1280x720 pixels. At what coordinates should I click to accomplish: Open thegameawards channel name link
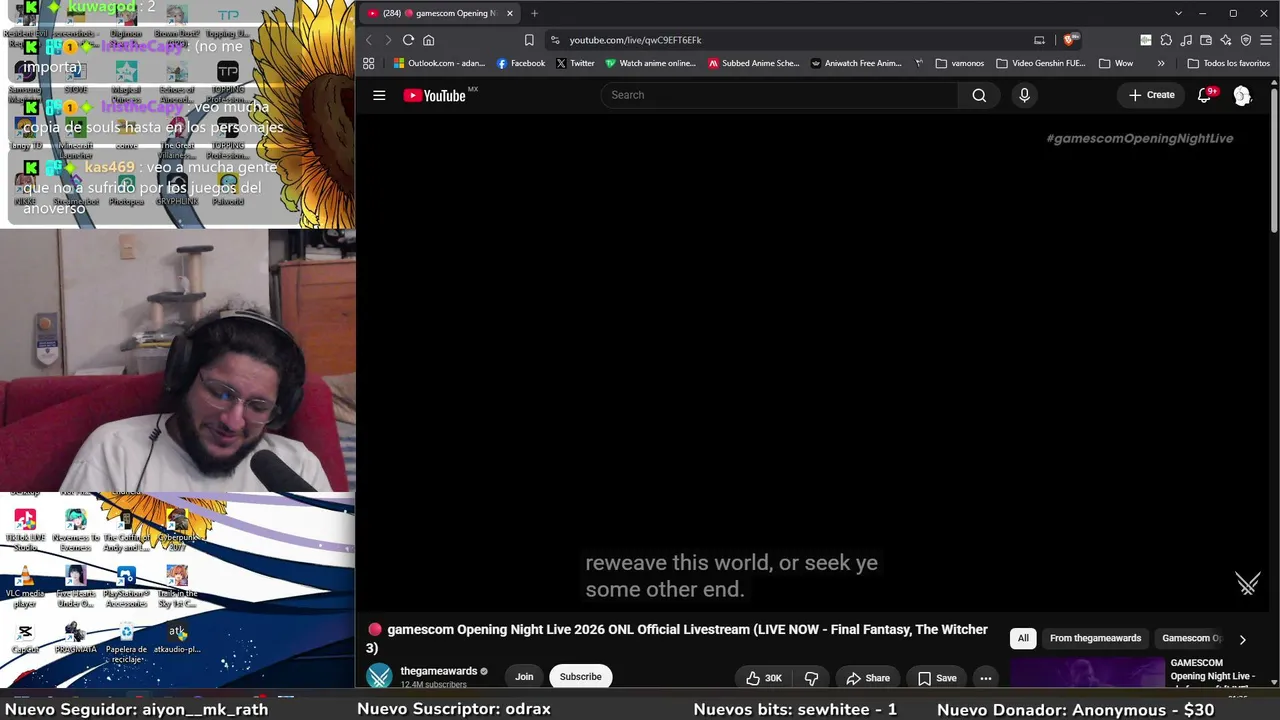tap(438, 671)
